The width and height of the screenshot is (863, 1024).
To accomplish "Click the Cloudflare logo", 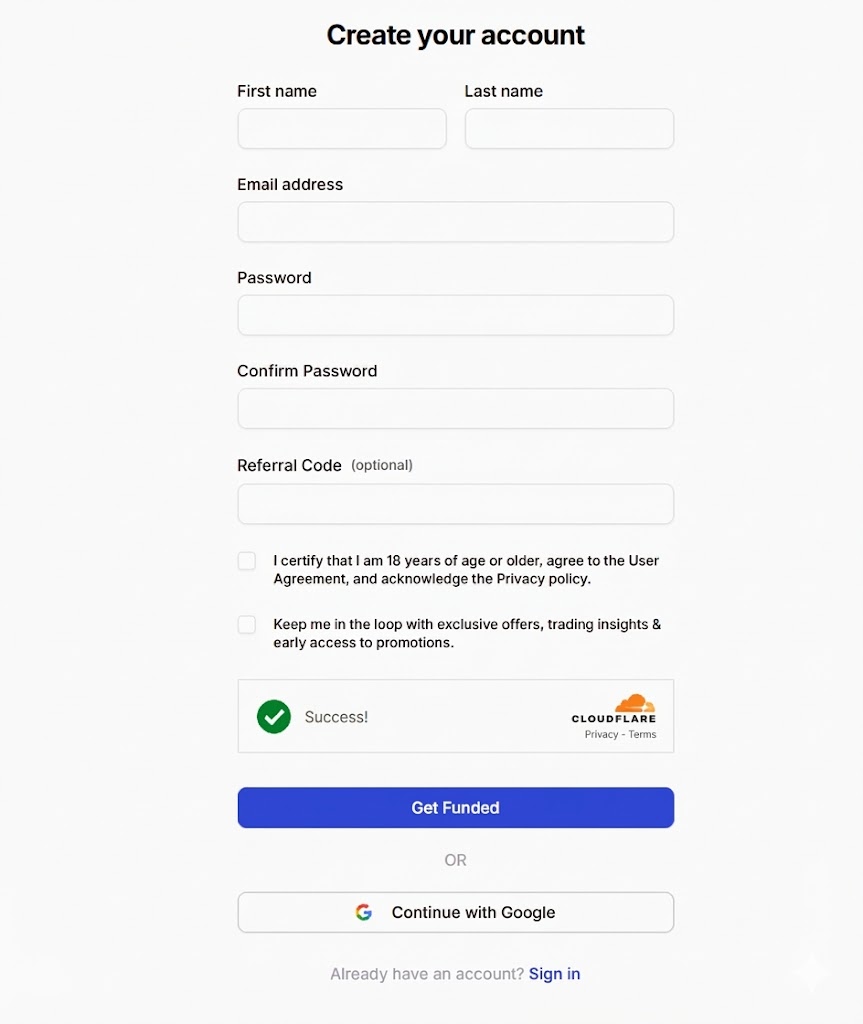I will [614, 710].
